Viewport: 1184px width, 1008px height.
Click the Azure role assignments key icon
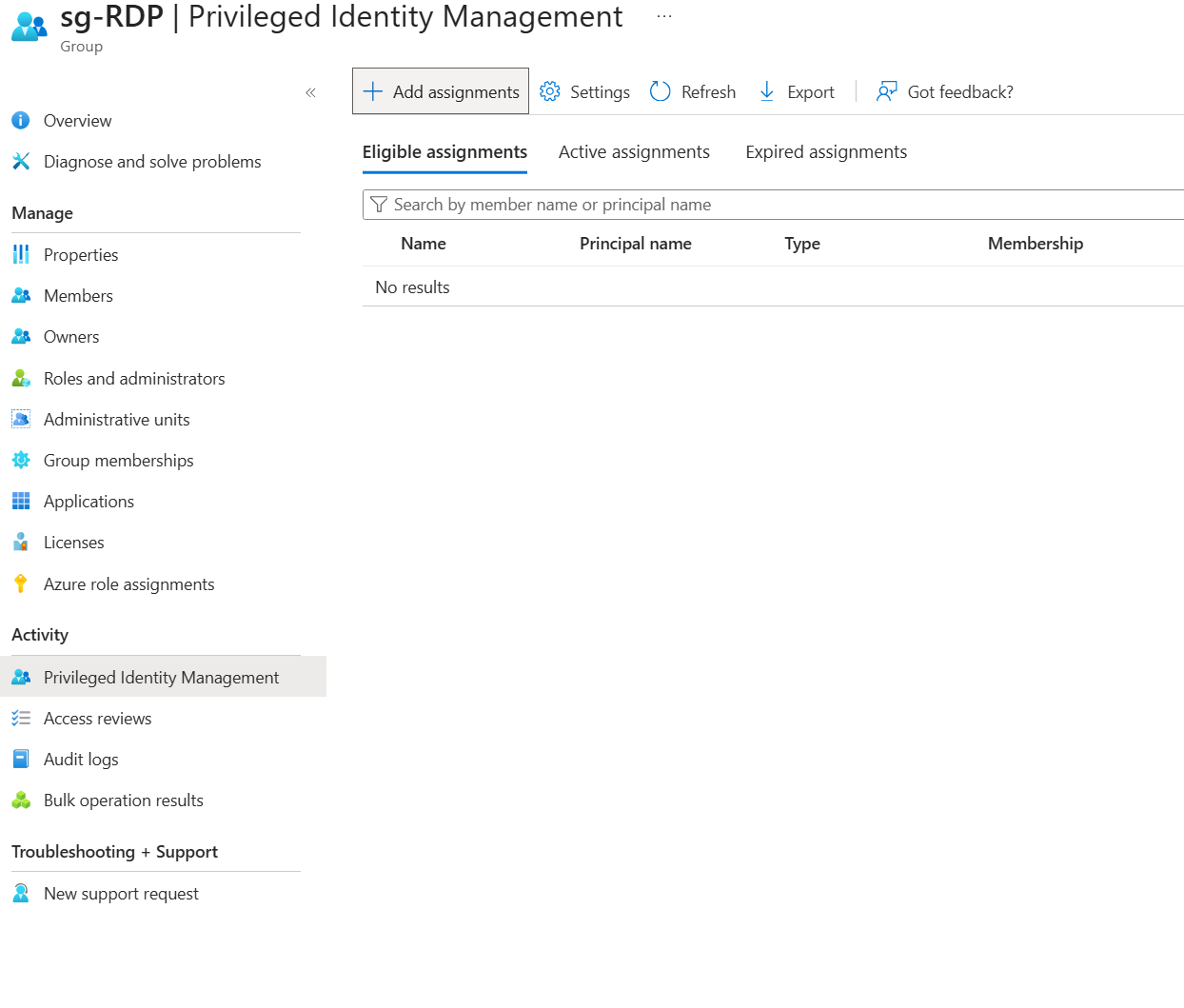(21, 584)
